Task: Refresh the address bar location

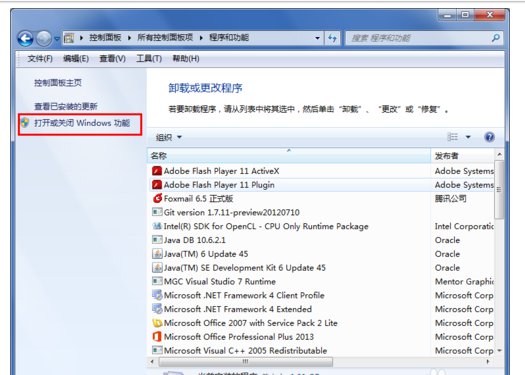Action: click(x=332, y=38)
